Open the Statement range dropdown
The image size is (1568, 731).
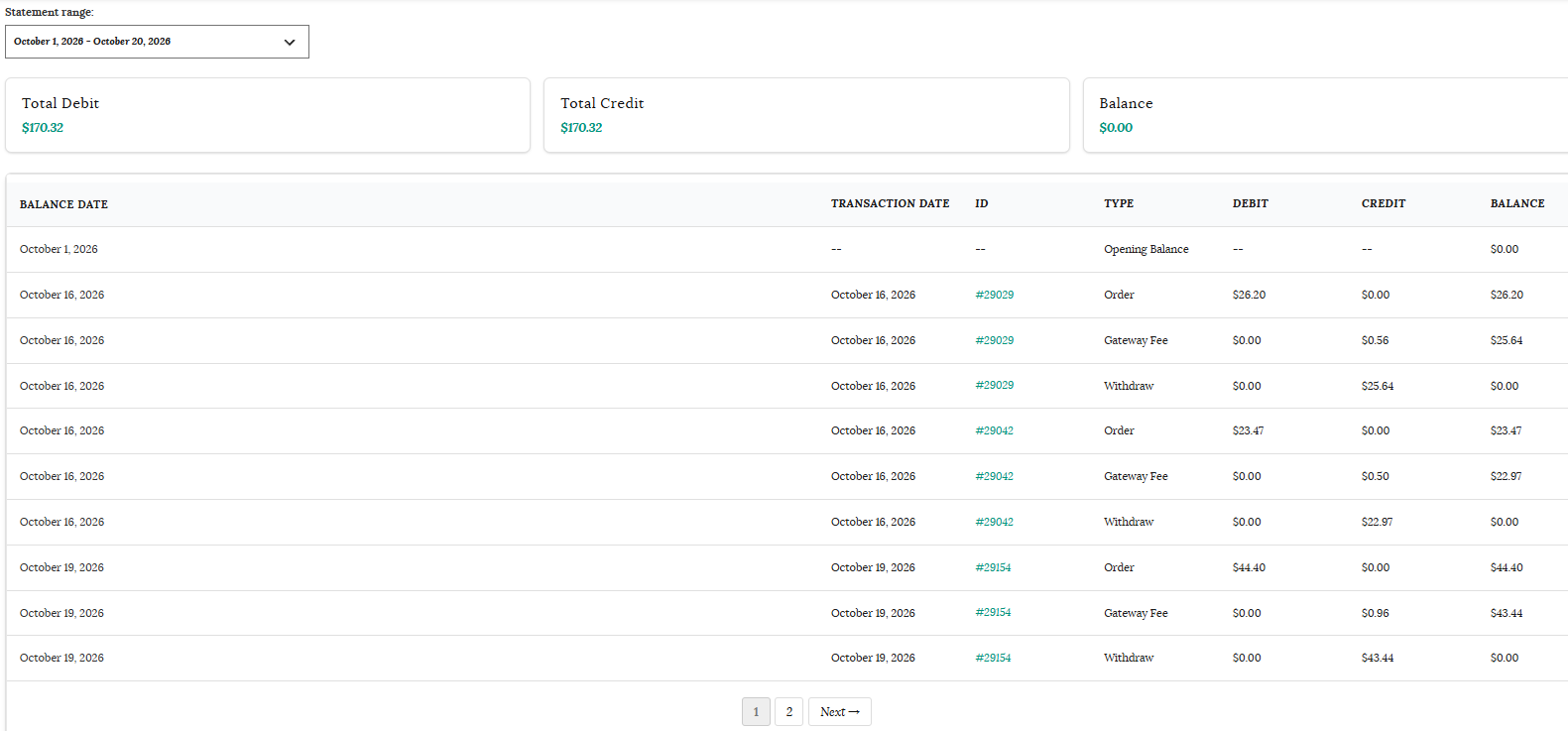click(157, 42)
